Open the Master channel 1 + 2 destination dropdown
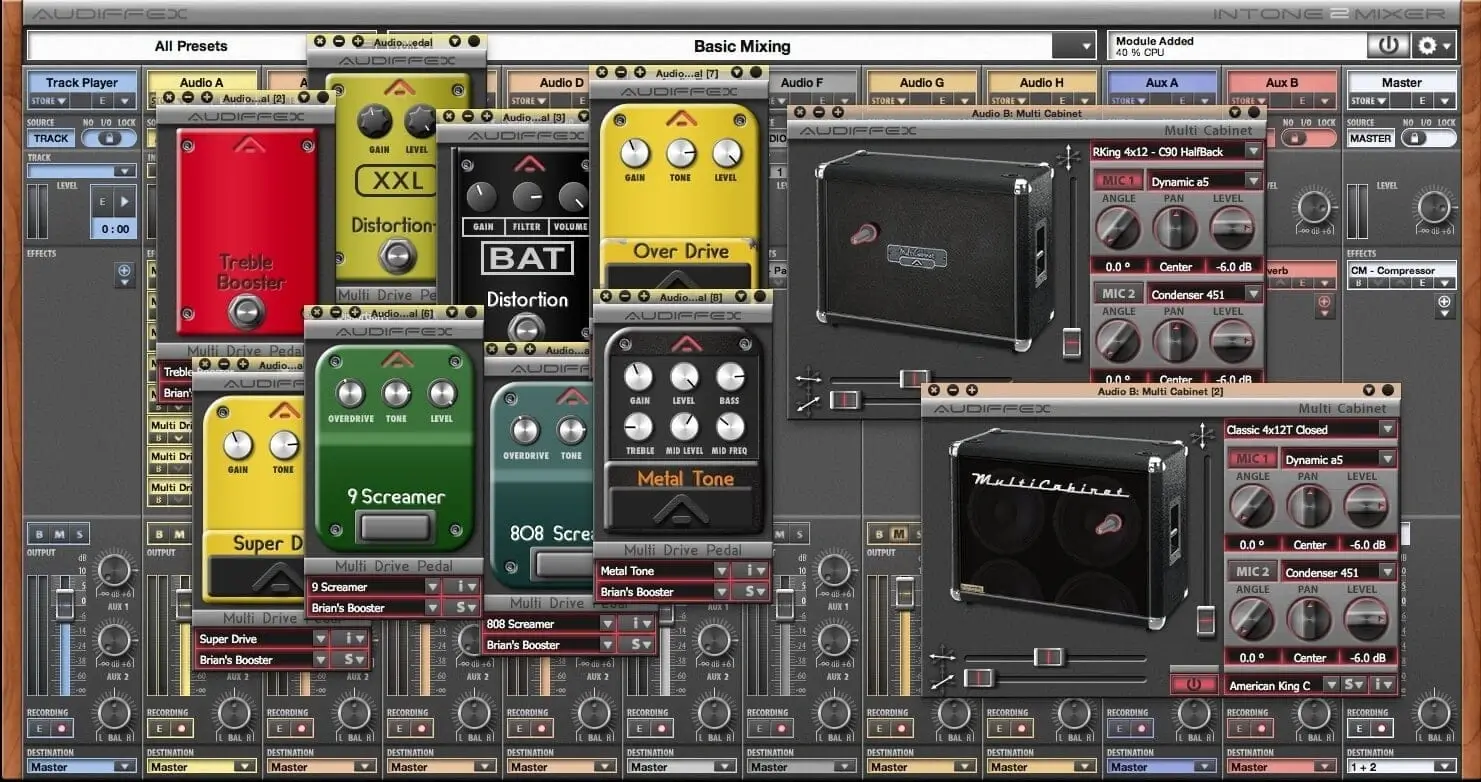1481x782 pixels. pos(1401,767)
